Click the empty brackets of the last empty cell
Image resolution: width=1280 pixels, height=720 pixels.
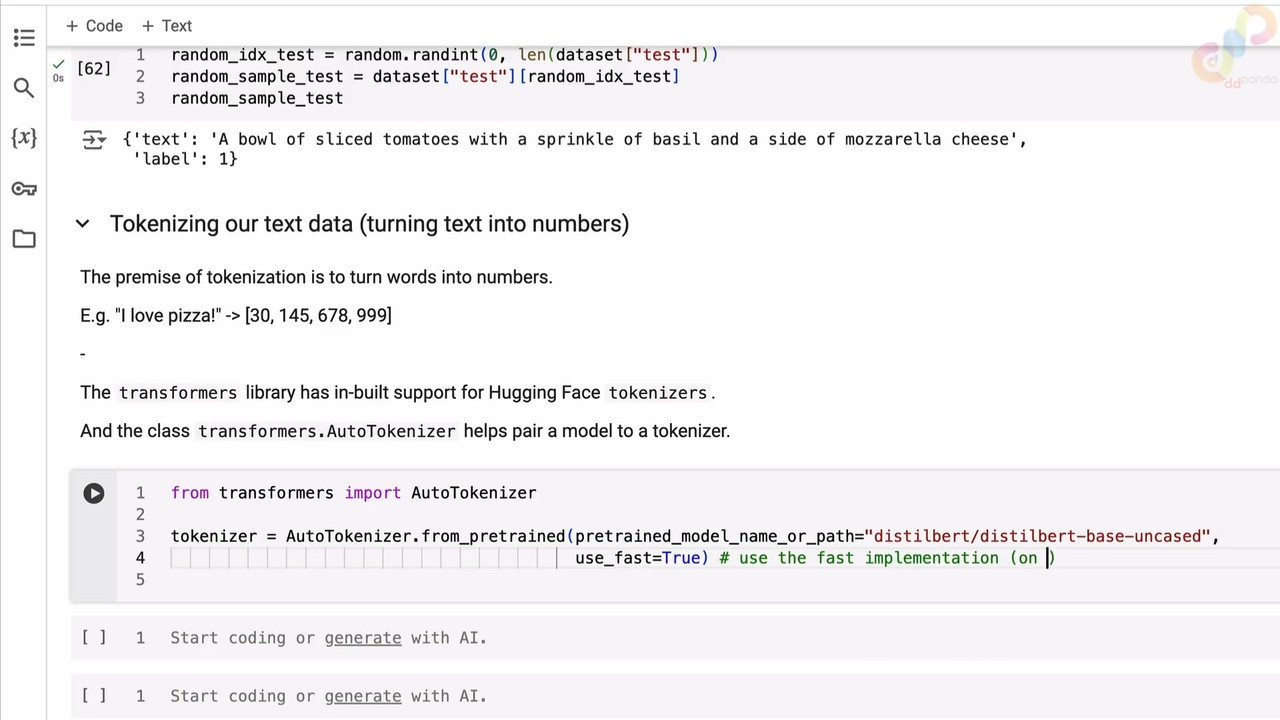[94, 696]
